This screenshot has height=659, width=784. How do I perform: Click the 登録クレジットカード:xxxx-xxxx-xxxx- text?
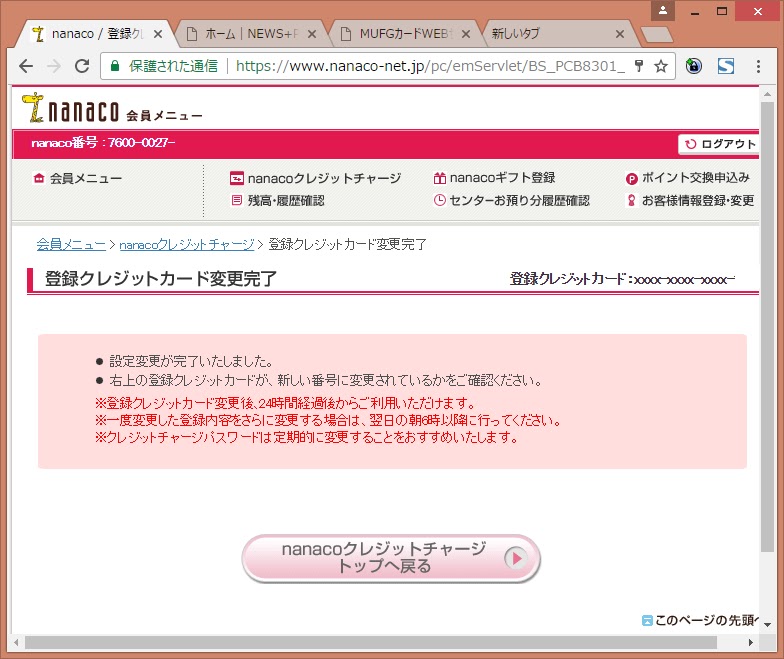coord(622,279)
